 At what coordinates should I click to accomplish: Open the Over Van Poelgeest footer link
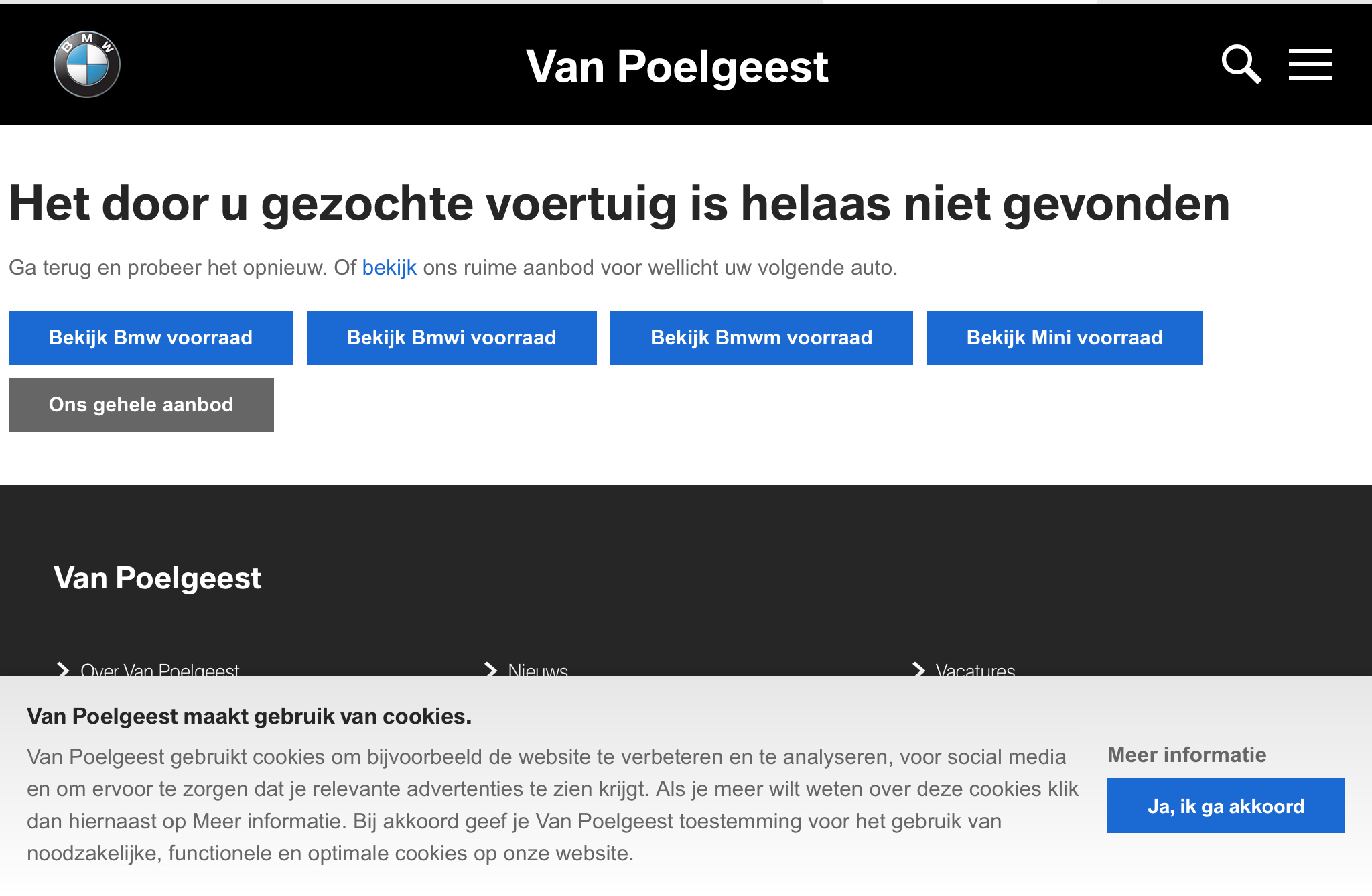(160, 669)
